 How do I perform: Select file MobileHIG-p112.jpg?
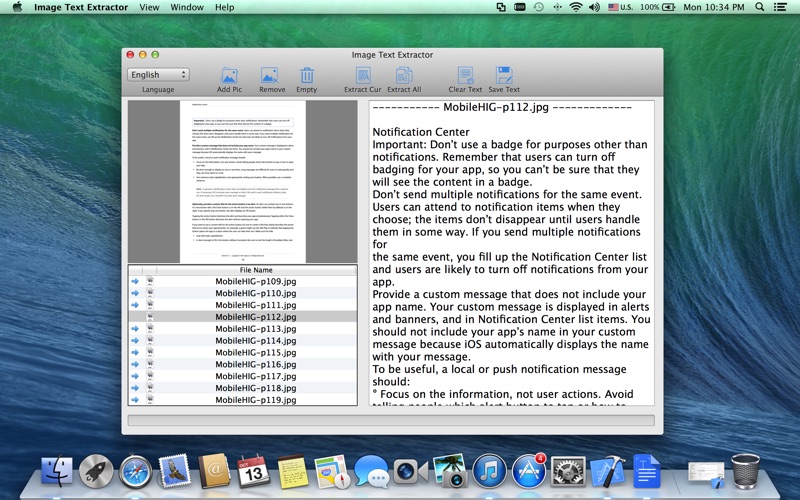(x=243, y=317)
